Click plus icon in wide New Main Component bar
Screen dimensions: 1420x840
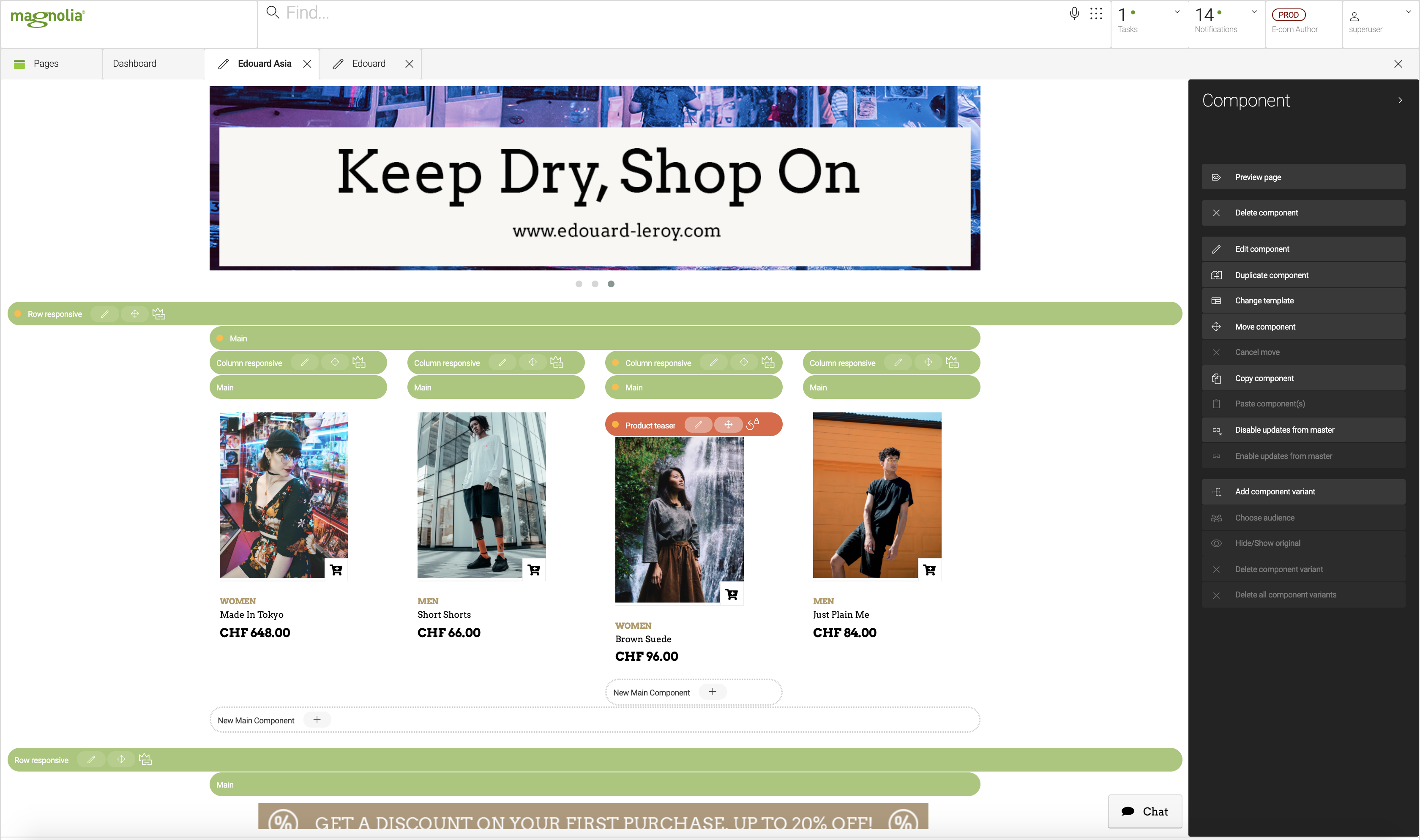click(x=317, y=720)
